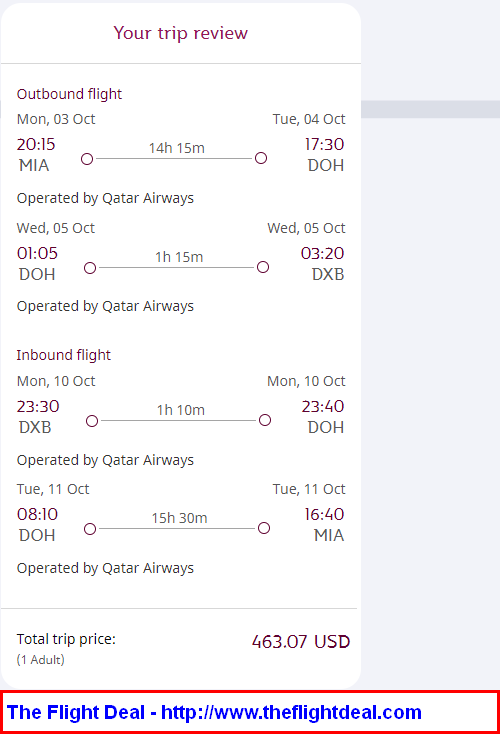Click the 14h 15m duration label
Image resolution: width=500 pixels, height=734 pixels.
point(177,148)
